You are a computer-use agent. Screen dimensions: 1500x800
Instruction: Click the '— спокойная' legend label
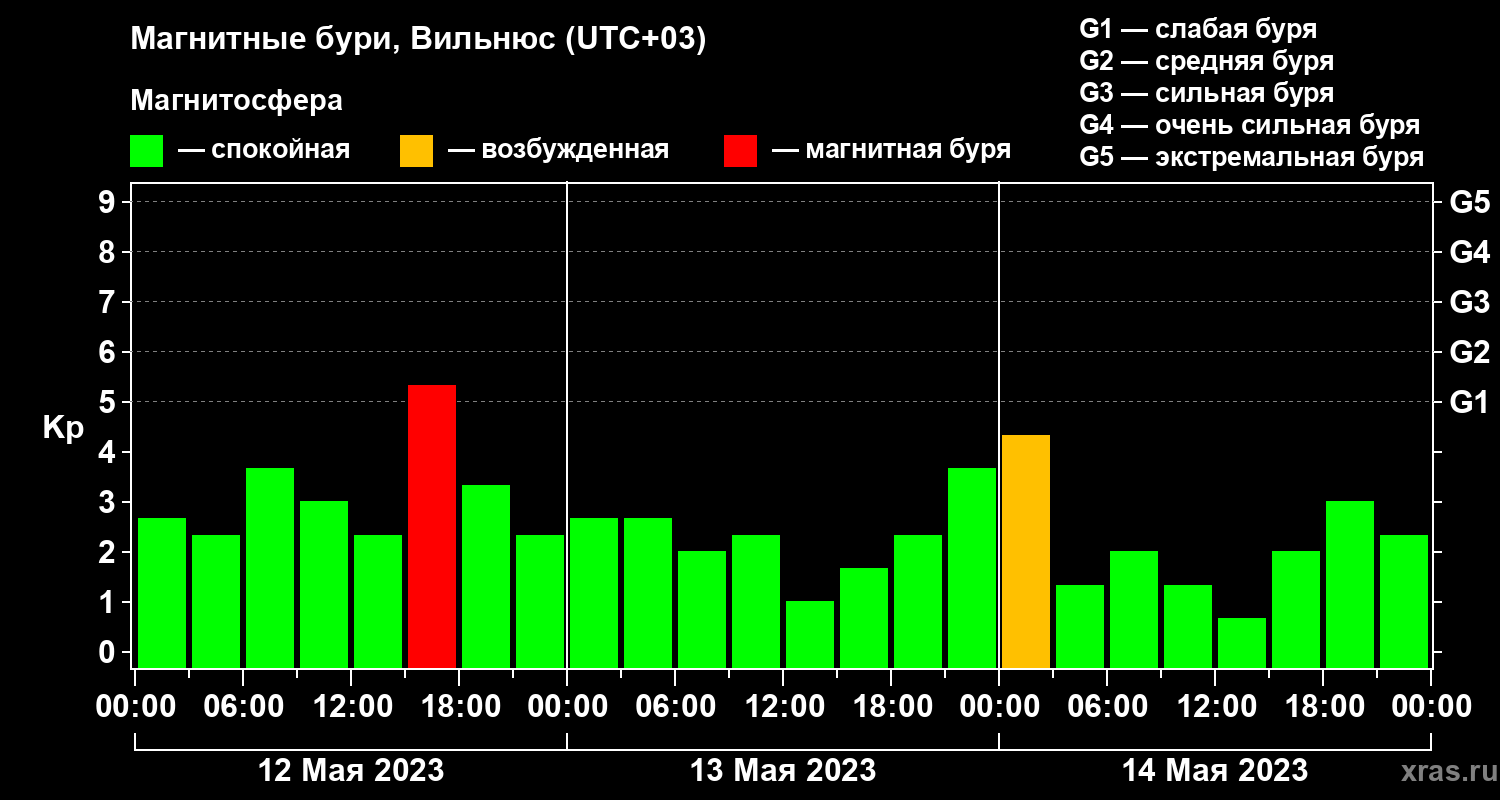tap(264, 150)
